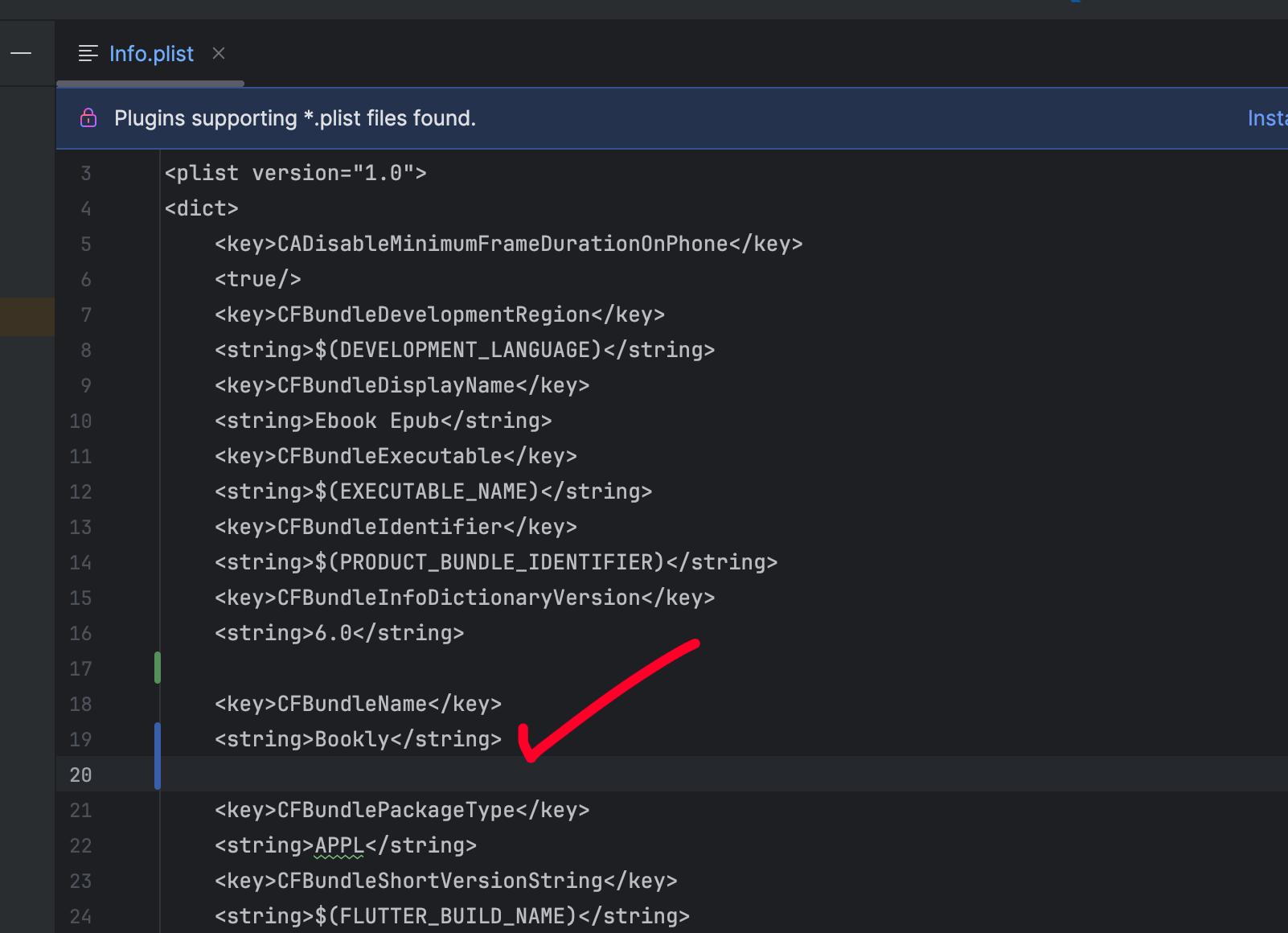Click the opening dict tag line

click(x=202, y=208)
